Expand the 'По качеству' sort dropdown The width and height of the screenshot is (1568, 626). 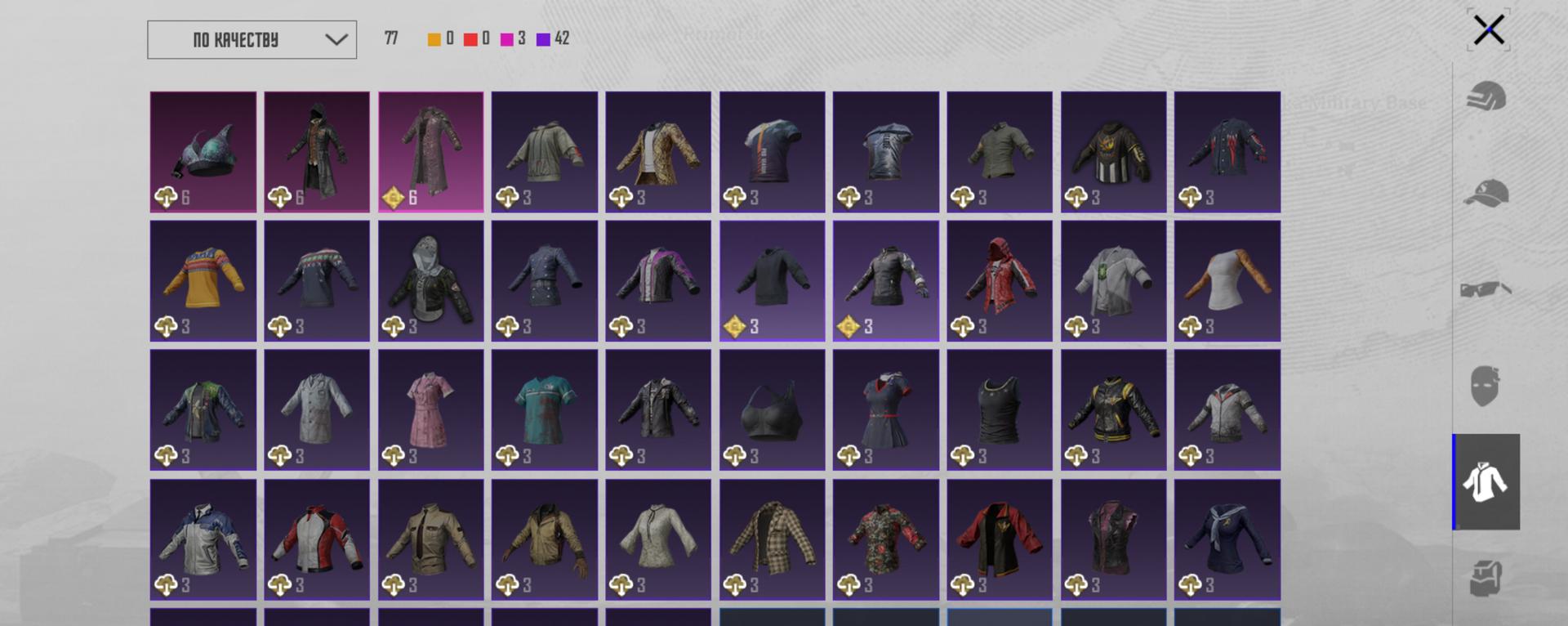click(x=252, y=39)
